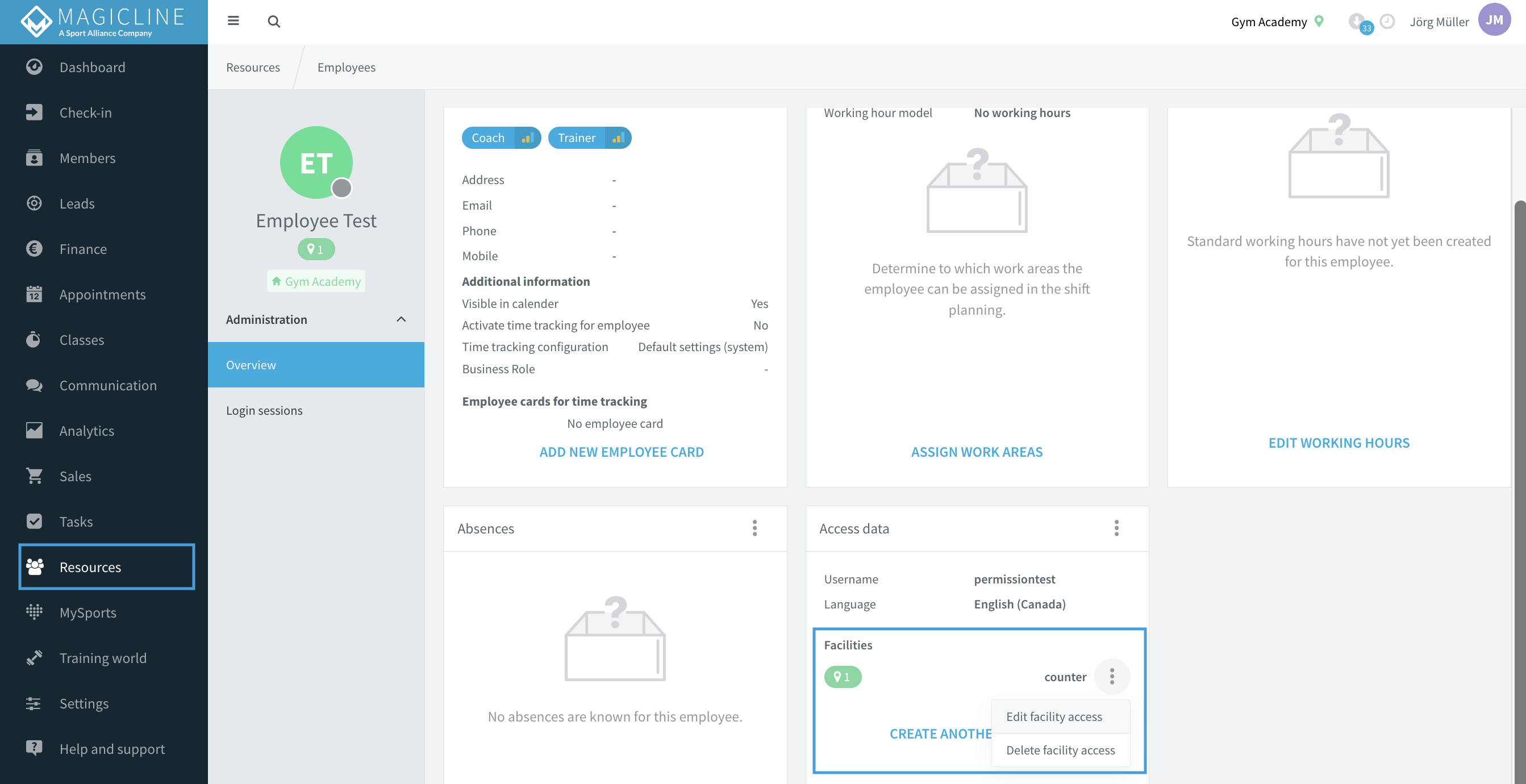This screenshot has height=784, width=1526.
Task: Open the Absences three-dot menu
Action: pos(754,528)
